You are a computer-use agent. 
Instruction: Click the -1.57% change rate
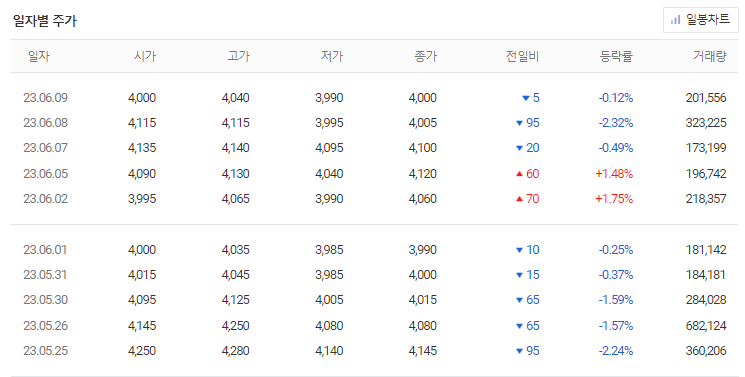tap(616, 326)
